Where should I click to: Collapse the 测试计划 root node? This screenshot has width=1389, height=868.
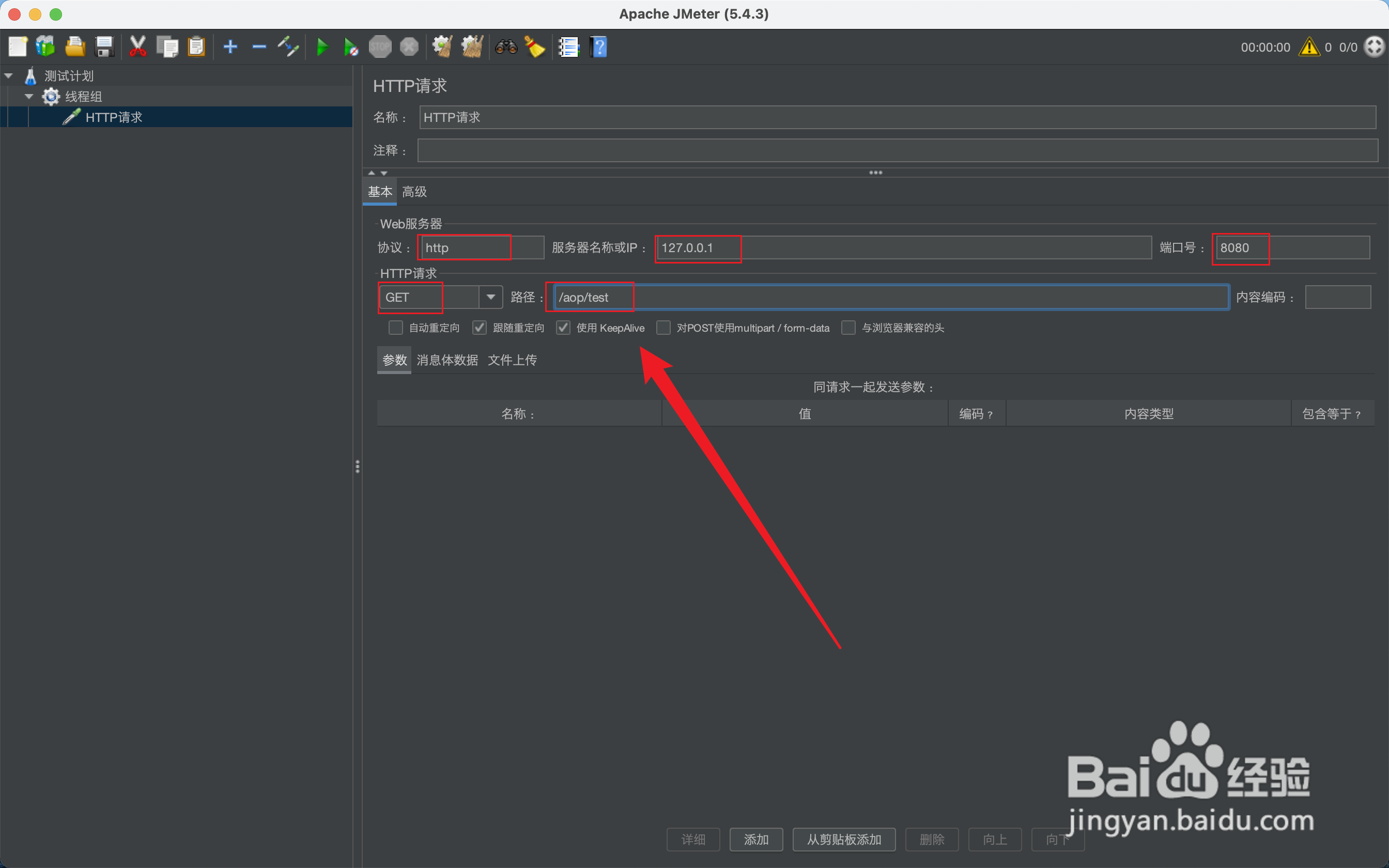coord(9,76)
